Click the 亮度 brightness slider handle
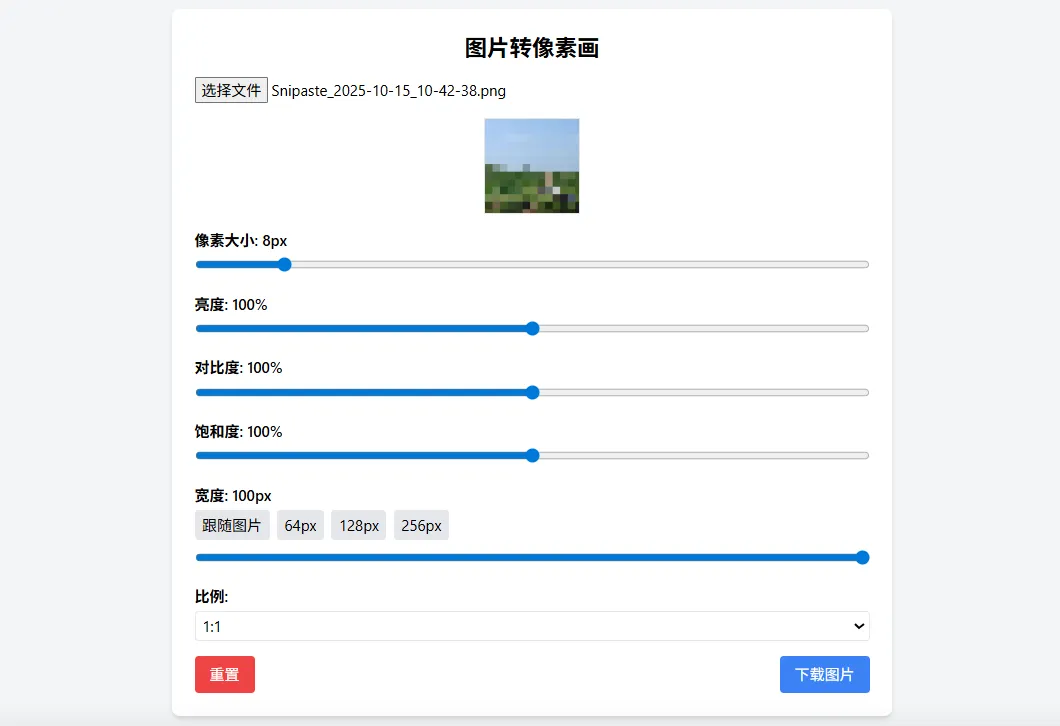This screenshot has width=1060, height=726. coord(532,328)
